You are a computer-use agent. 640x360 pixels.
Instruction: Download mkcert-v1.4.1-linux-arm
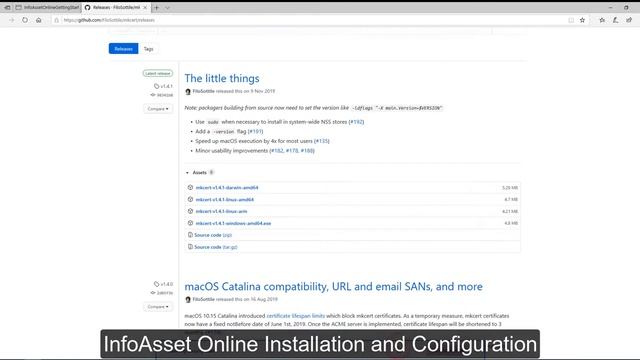tap(221, 211)
